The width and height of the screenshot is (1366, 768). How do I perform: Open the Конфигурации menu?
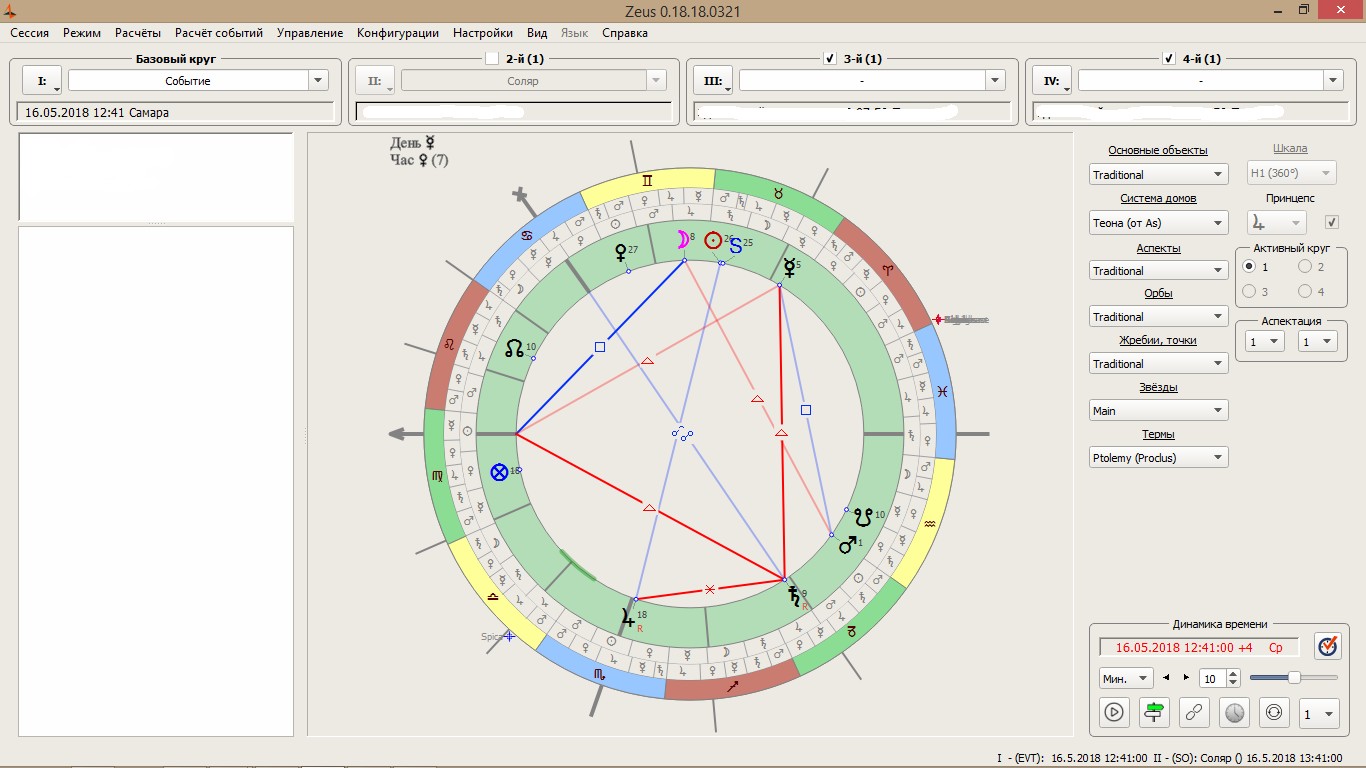pos(397,33)
